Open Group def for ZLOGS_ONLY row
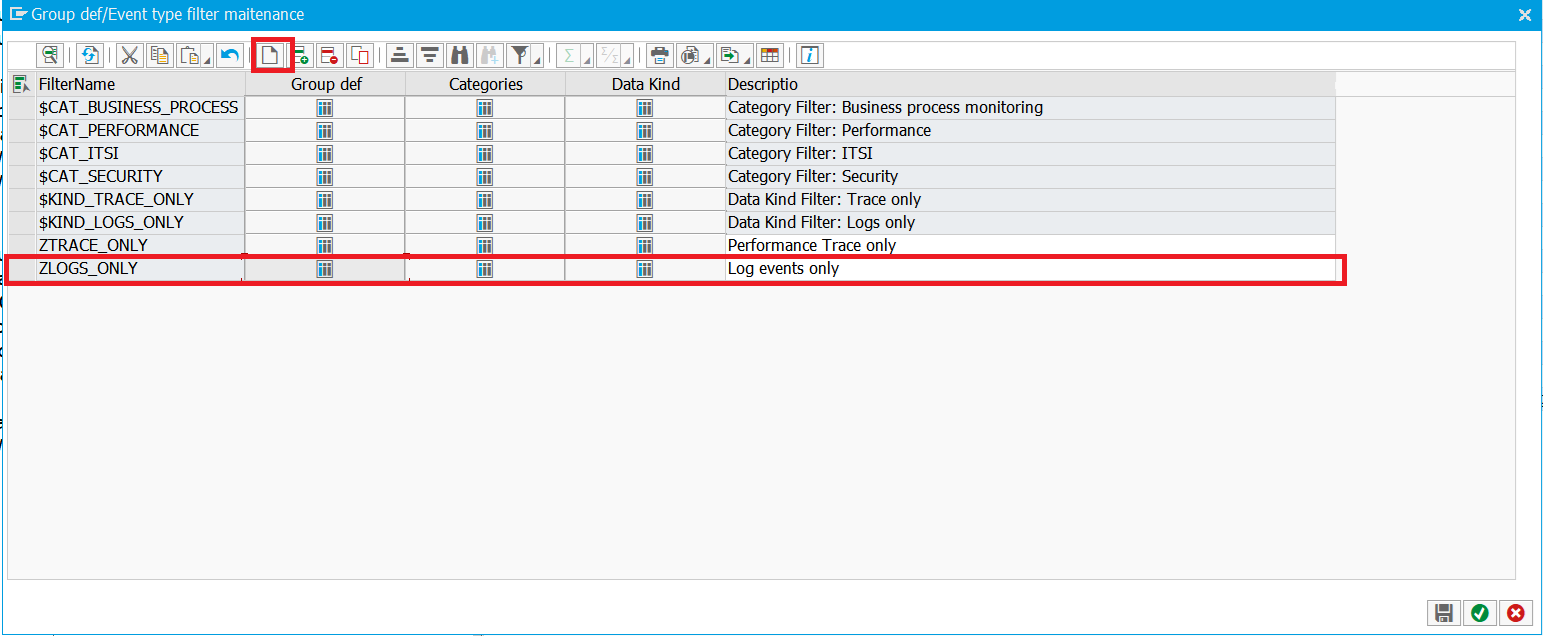Image resolution: width=1543 pixels, height=636 pixels. click(325, 269)
